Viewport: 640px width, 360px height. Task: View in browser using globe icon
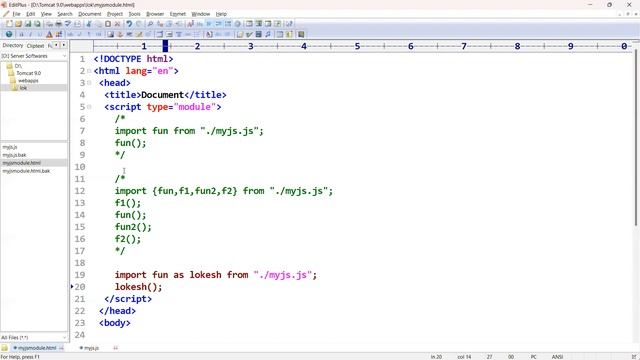click(9, 34)
